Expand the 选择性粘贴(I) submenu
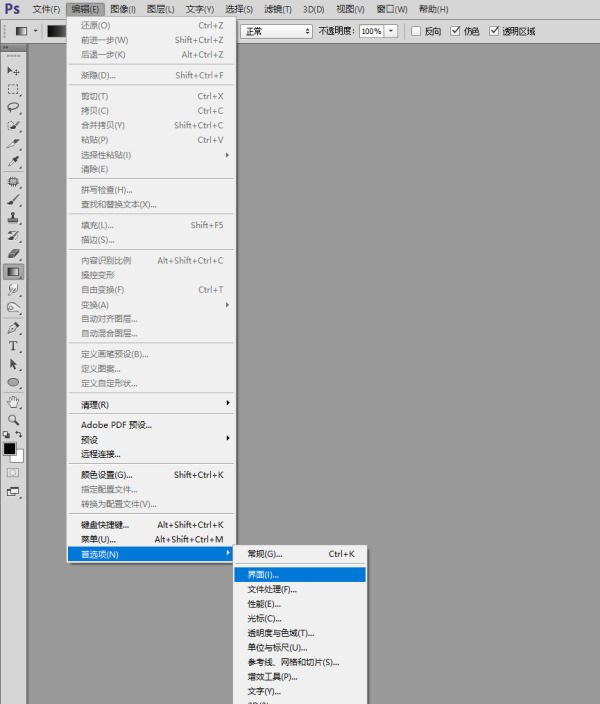600x704 pixels. (x=152, y=155)
